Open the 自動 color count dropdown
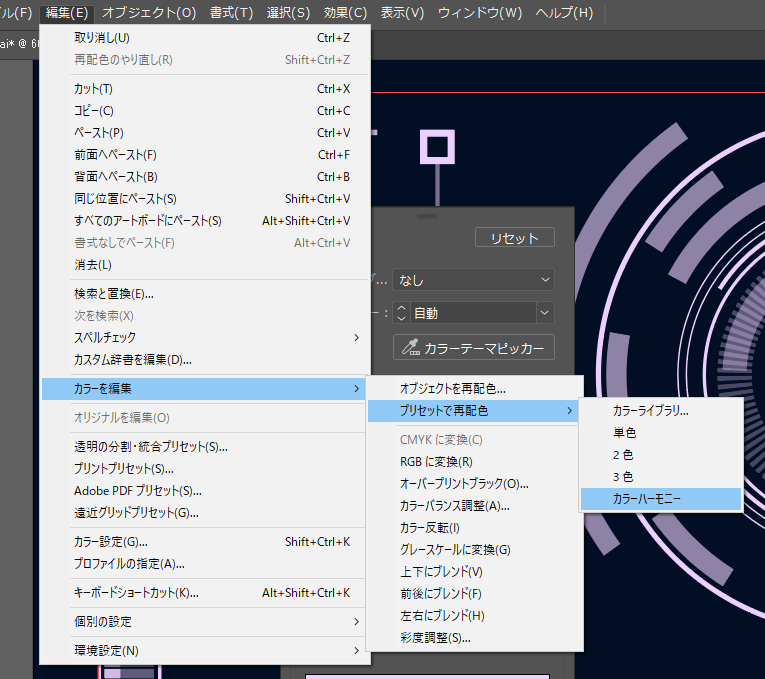 point(545,313)
